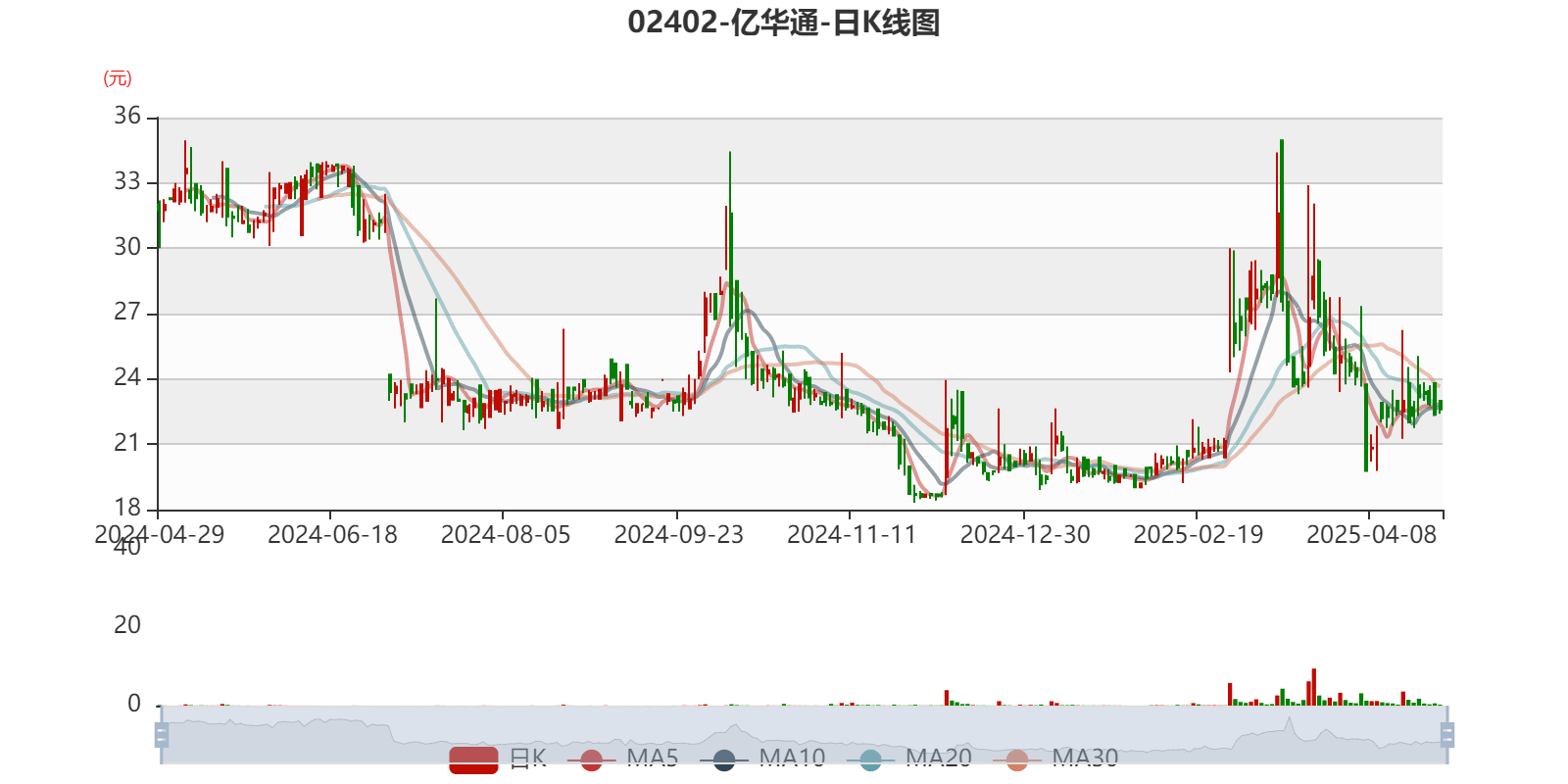This screenshot has height=784, width=1568.
Task: Click the red 日K legend icon
Action: 473,759
